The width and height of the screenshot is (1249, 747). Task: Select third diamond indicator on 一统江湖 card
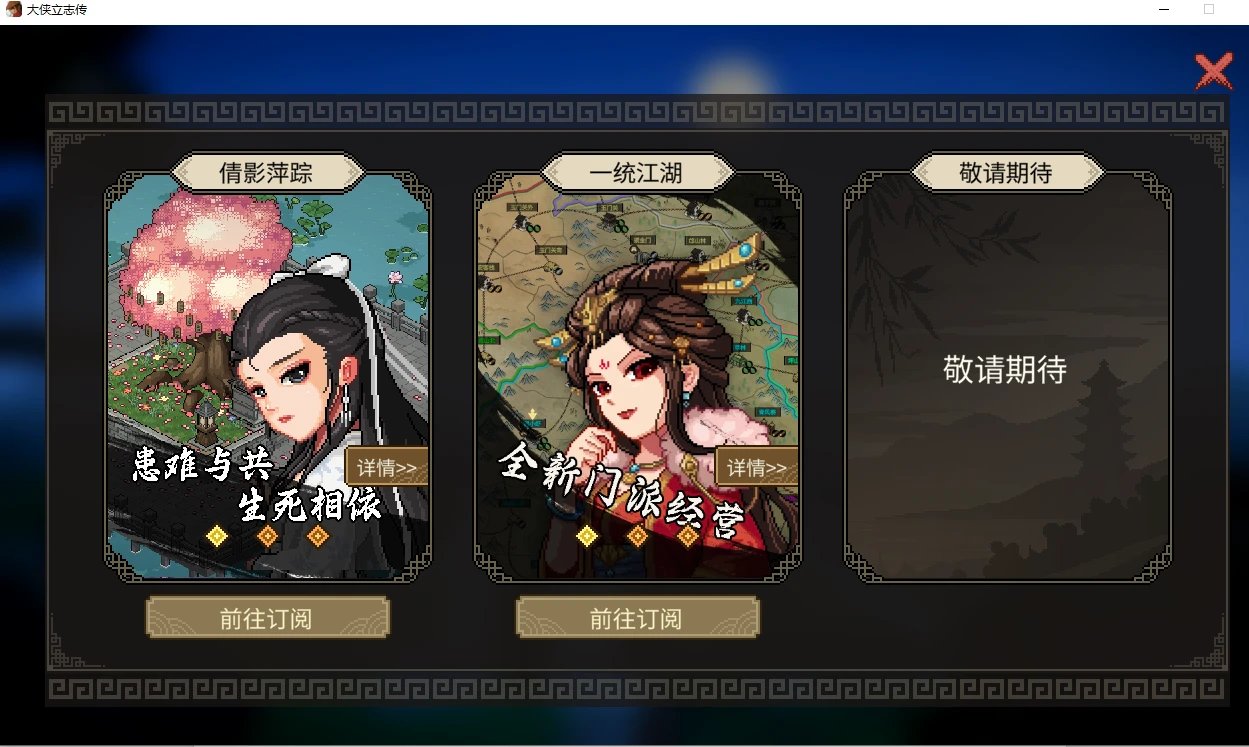pyautogui.click(x=688, y=536)
